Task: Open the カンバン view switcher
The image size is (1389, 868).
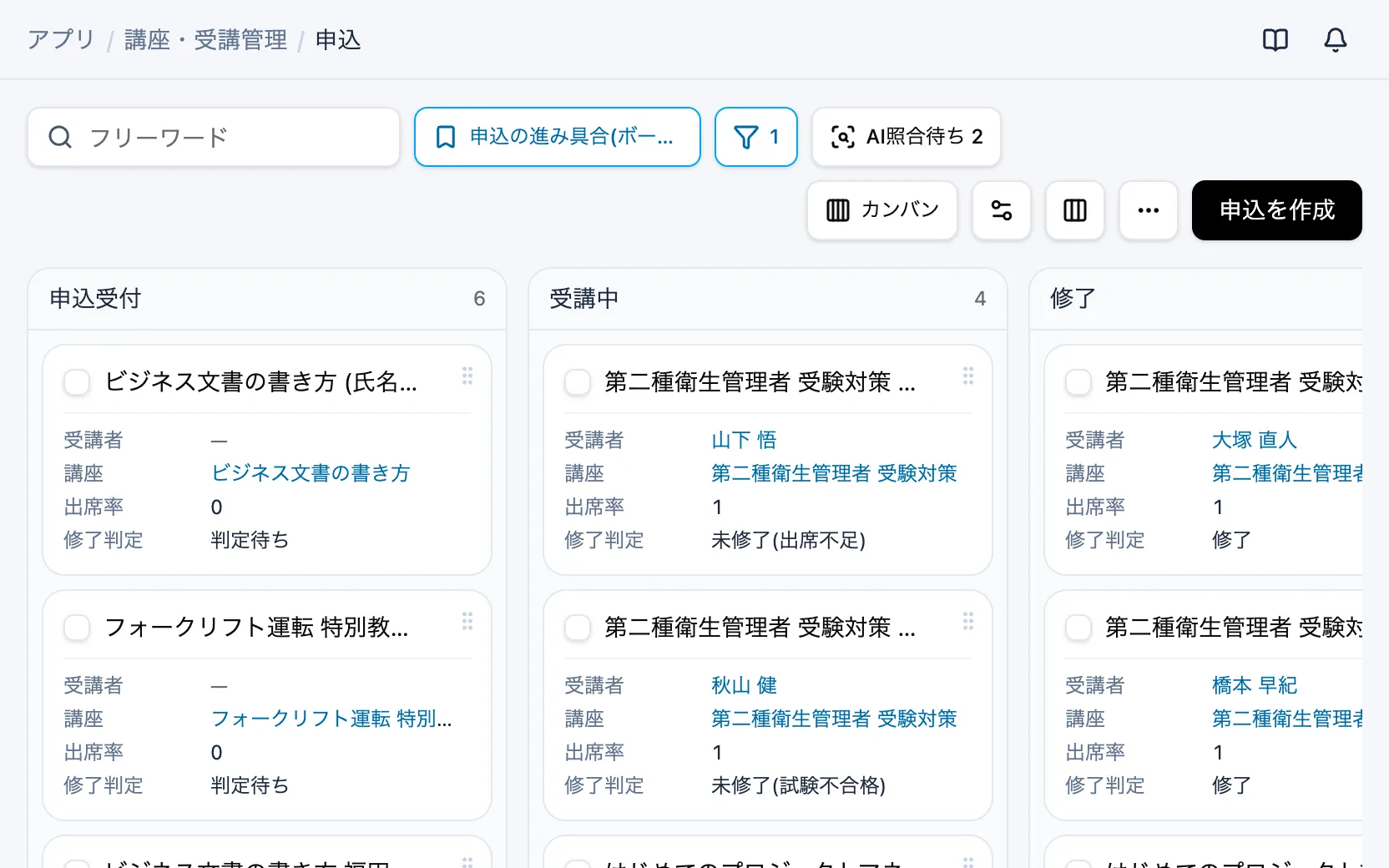Action: click(x=882, y=210)
